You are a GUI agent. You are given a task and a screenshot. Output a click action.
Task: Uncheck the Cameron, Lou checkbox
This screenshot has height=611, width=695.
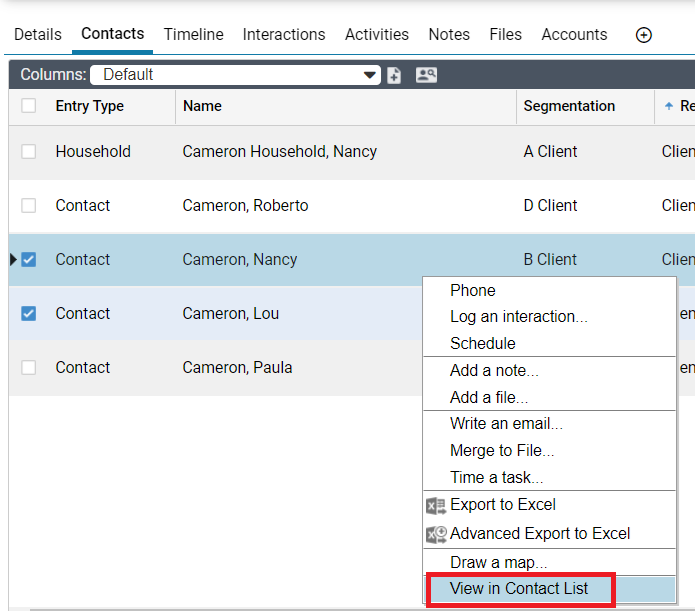point(29,313)
